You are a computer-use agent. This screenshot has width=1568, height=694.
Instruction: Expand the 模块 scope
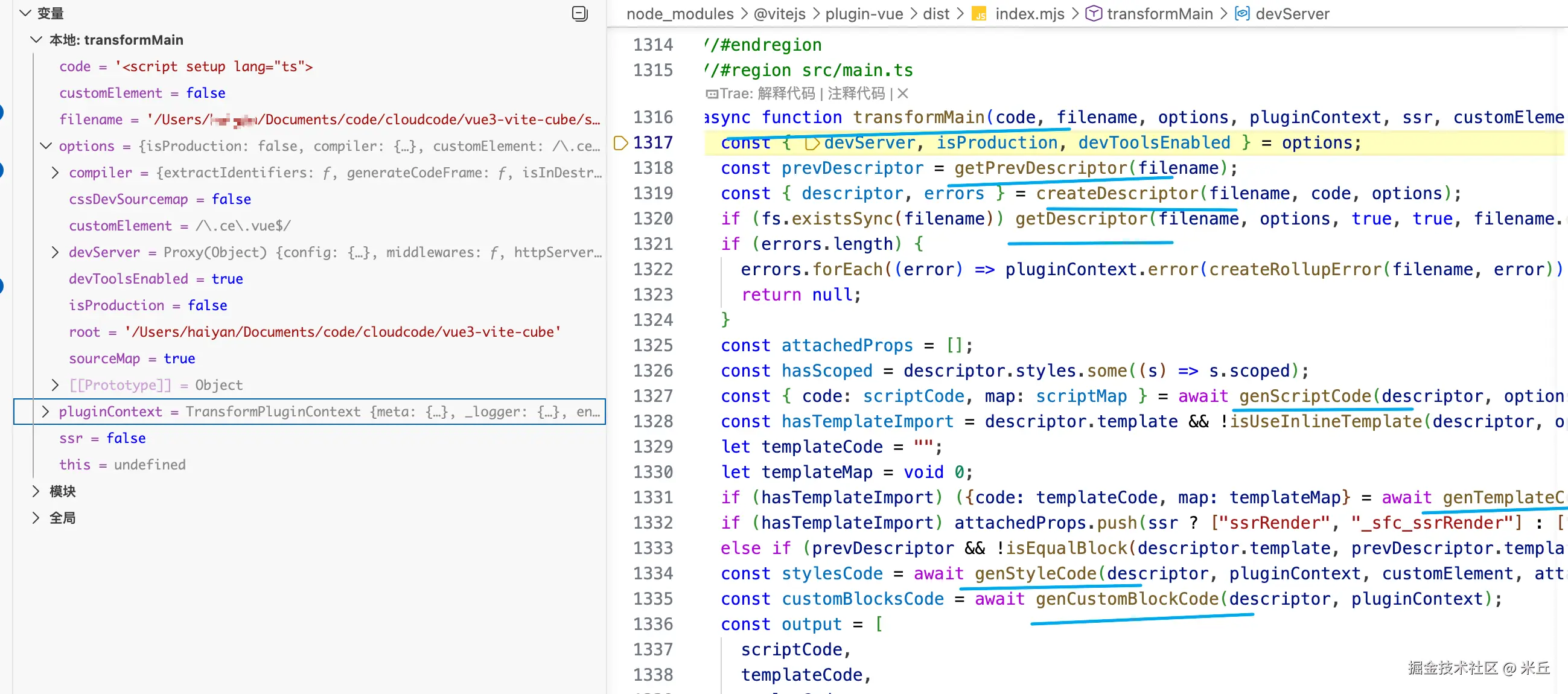point(36,491)
